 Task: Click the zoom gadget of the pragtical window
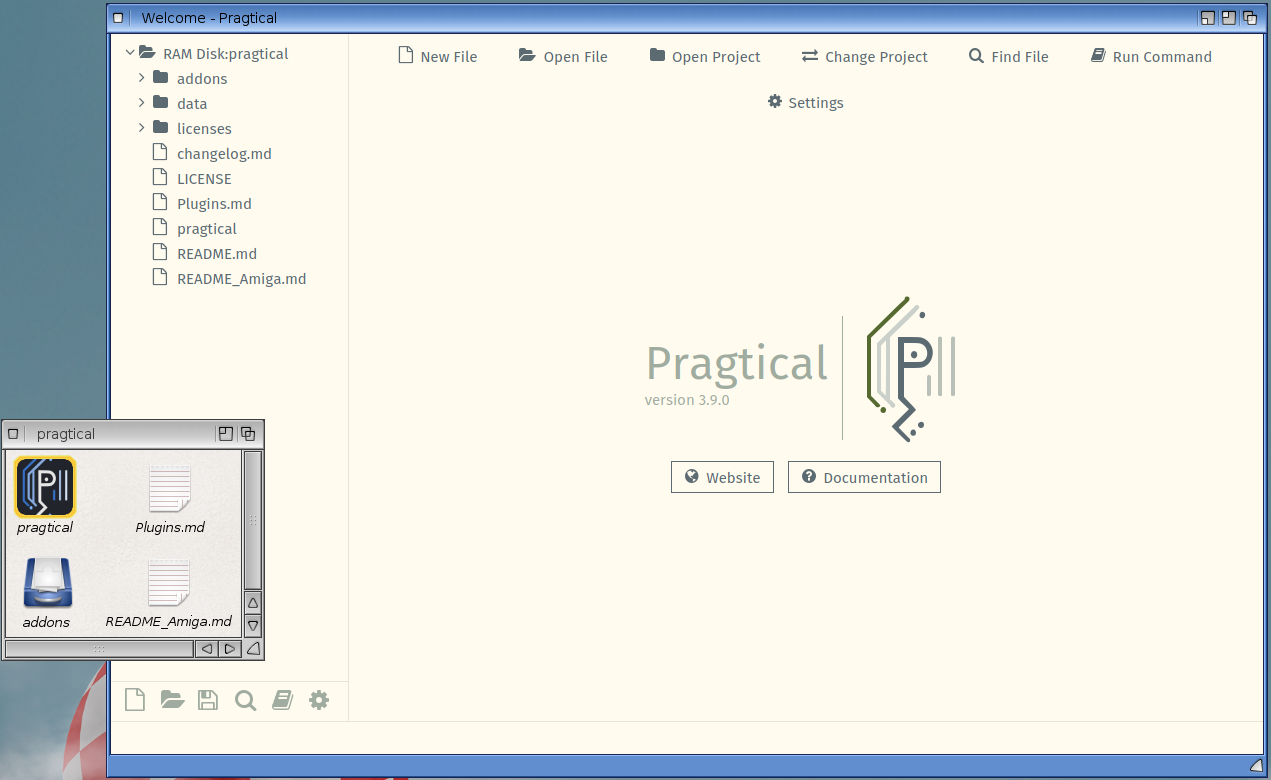[x=225, y=433]
